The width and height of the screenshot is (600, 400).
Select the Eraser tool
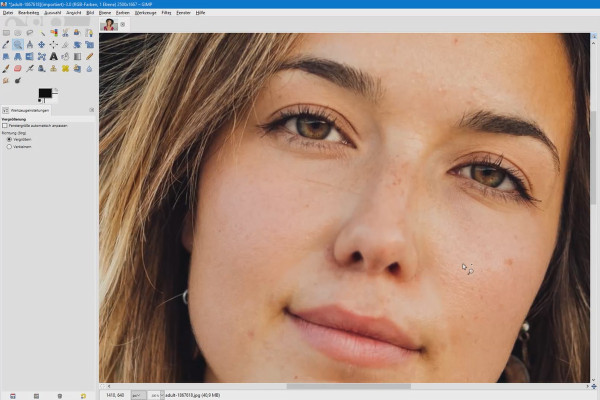(x=18, y=69)
